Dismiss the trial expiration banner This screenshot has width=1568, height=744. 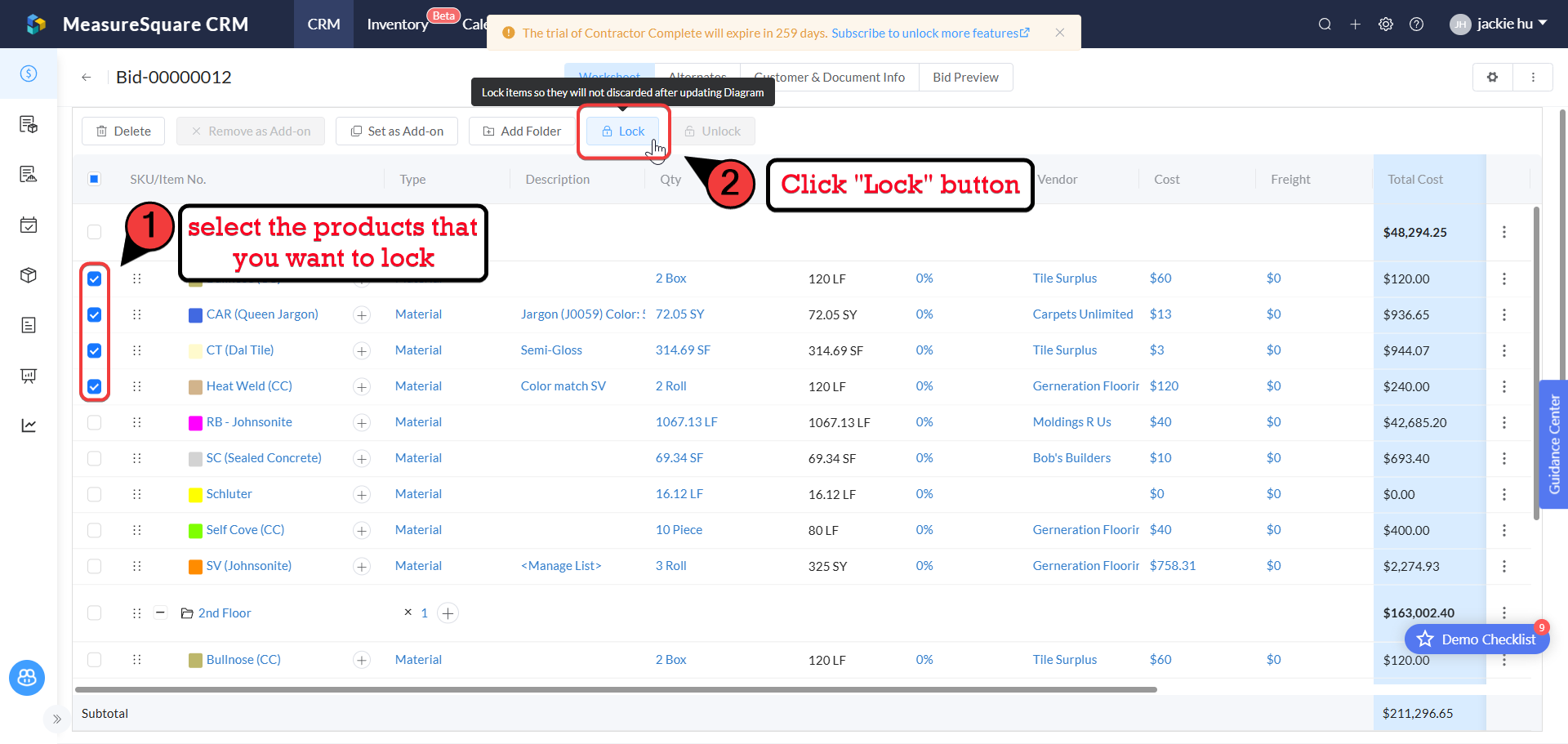tap(1059, 33)
